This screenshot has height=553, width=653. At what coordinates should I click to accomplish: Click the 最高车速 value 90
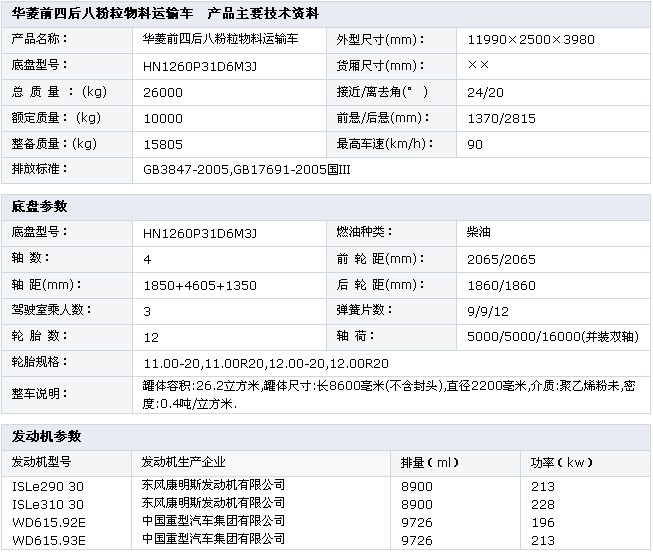(x=476, y=144)
